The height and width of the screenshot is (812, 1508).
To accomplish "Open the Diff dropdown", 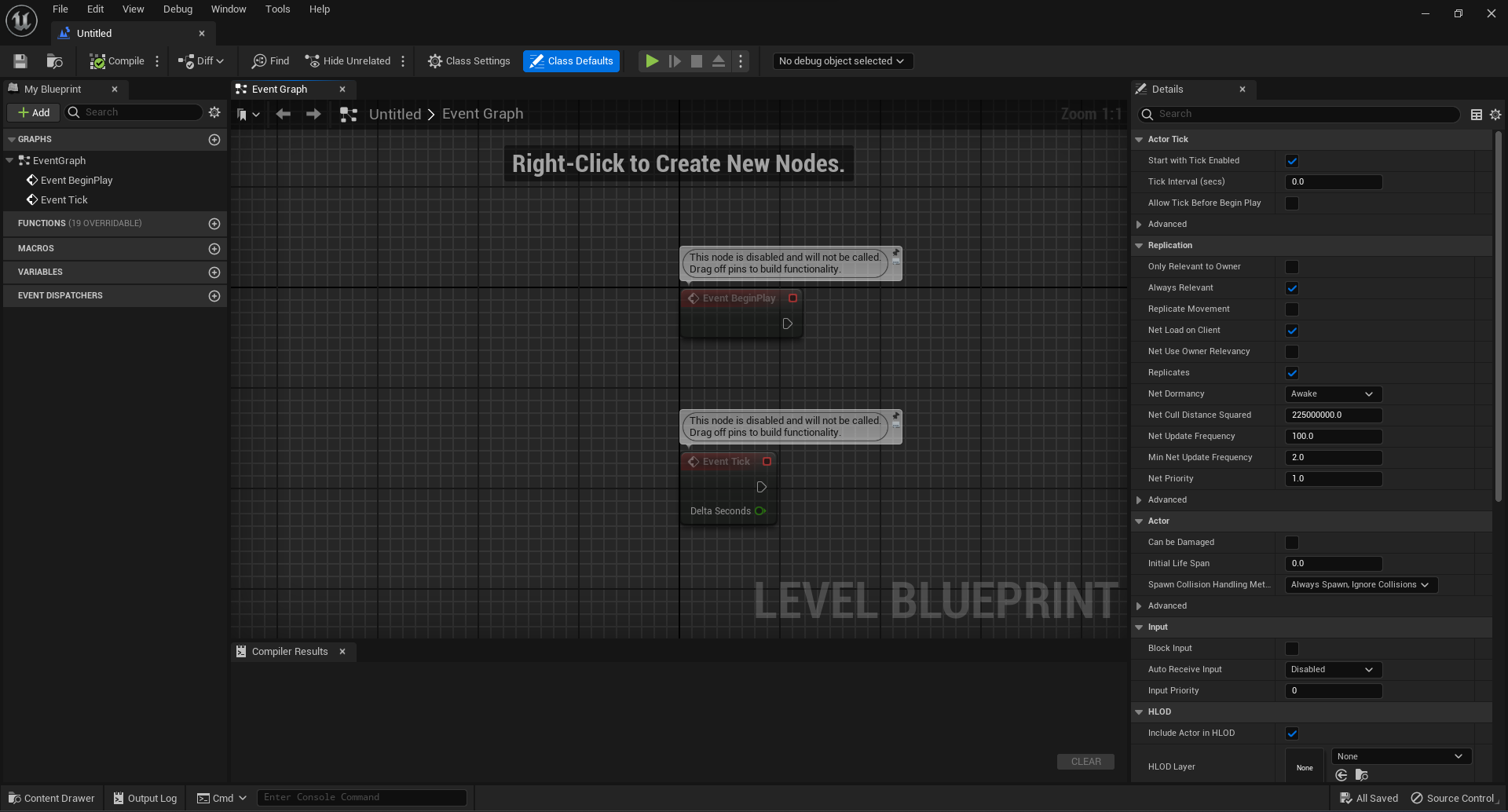I will (x=200, y=60).
